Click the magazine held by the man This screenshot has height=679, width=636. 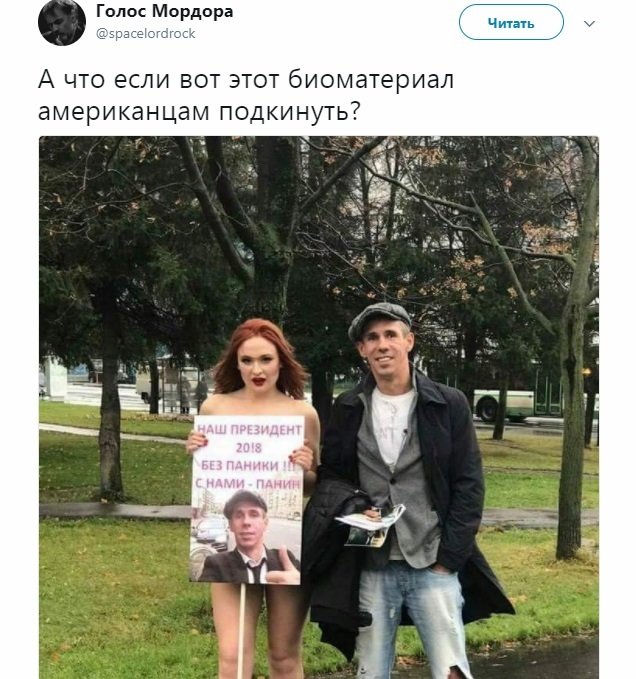[x=370, y=525]
